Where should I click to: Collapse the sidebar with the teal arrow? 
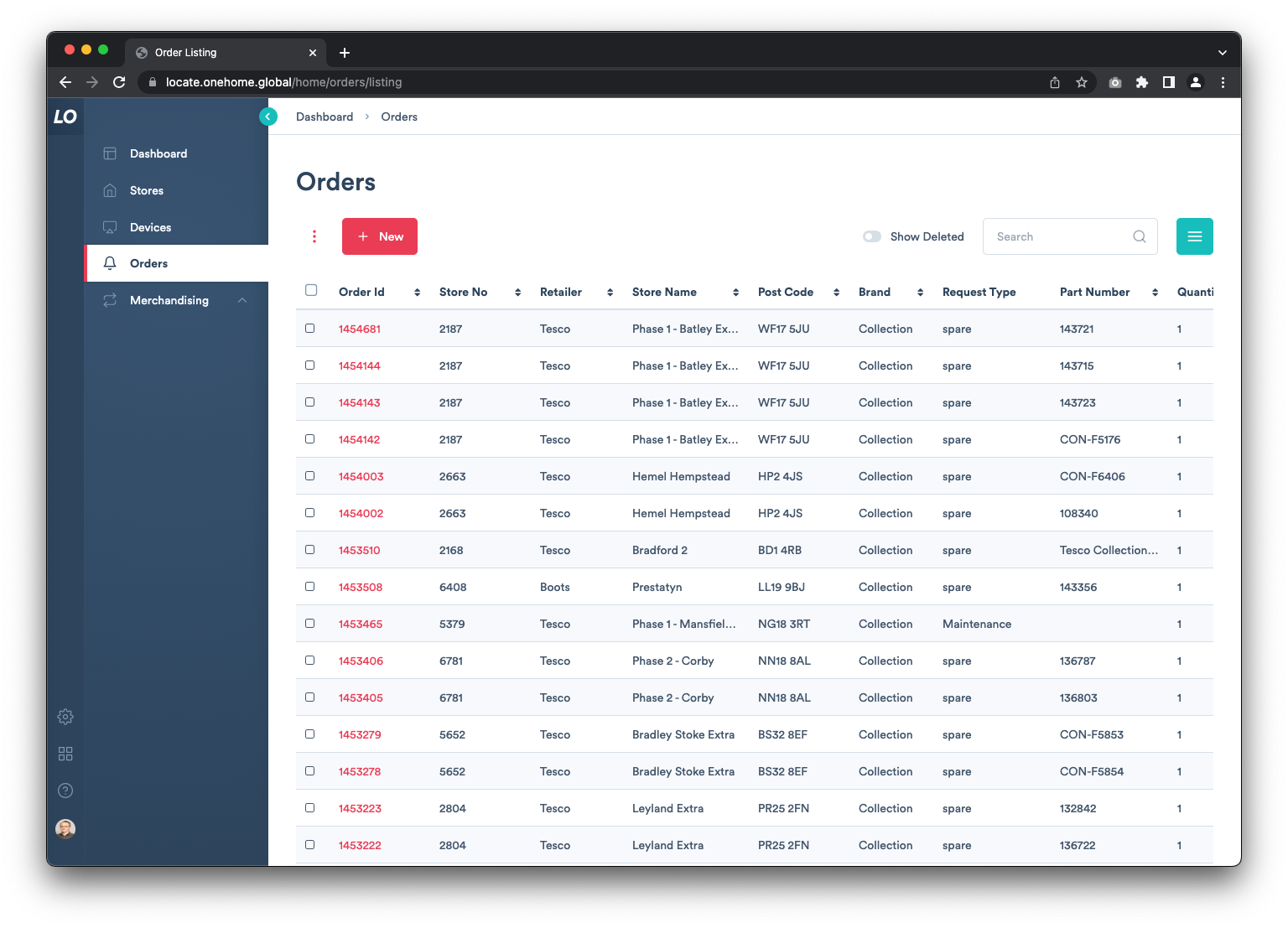(267, 117)
